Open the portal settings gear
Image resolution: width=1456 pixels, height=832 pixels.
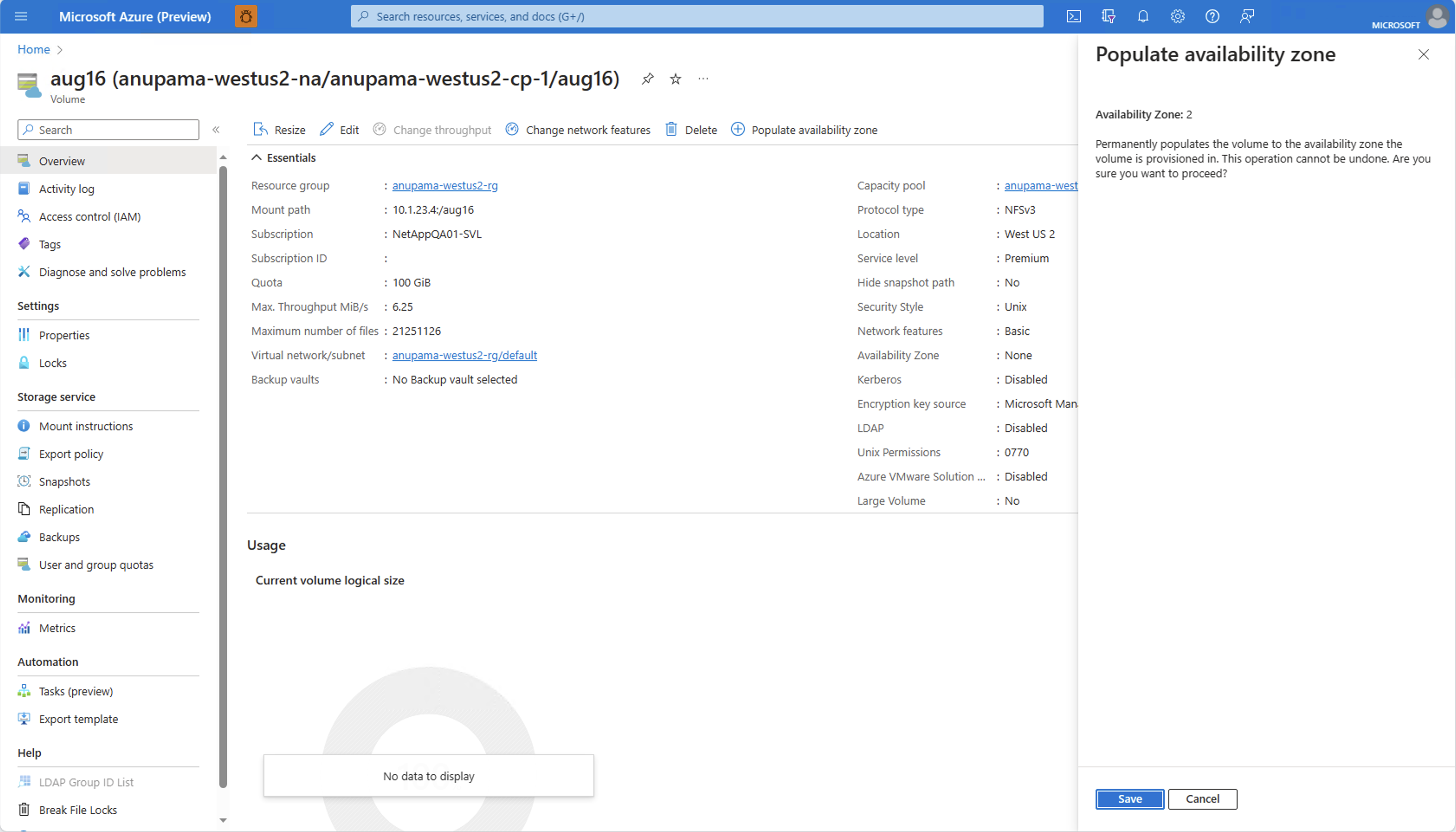(x=1178, y=16)
